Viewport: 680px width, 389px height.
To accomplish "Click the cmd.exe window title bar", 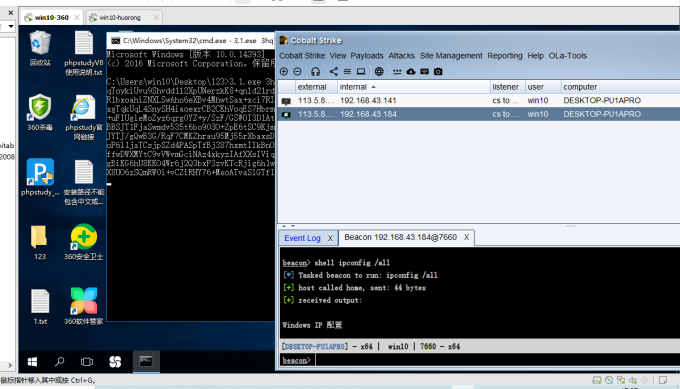I will click(191, 40).
